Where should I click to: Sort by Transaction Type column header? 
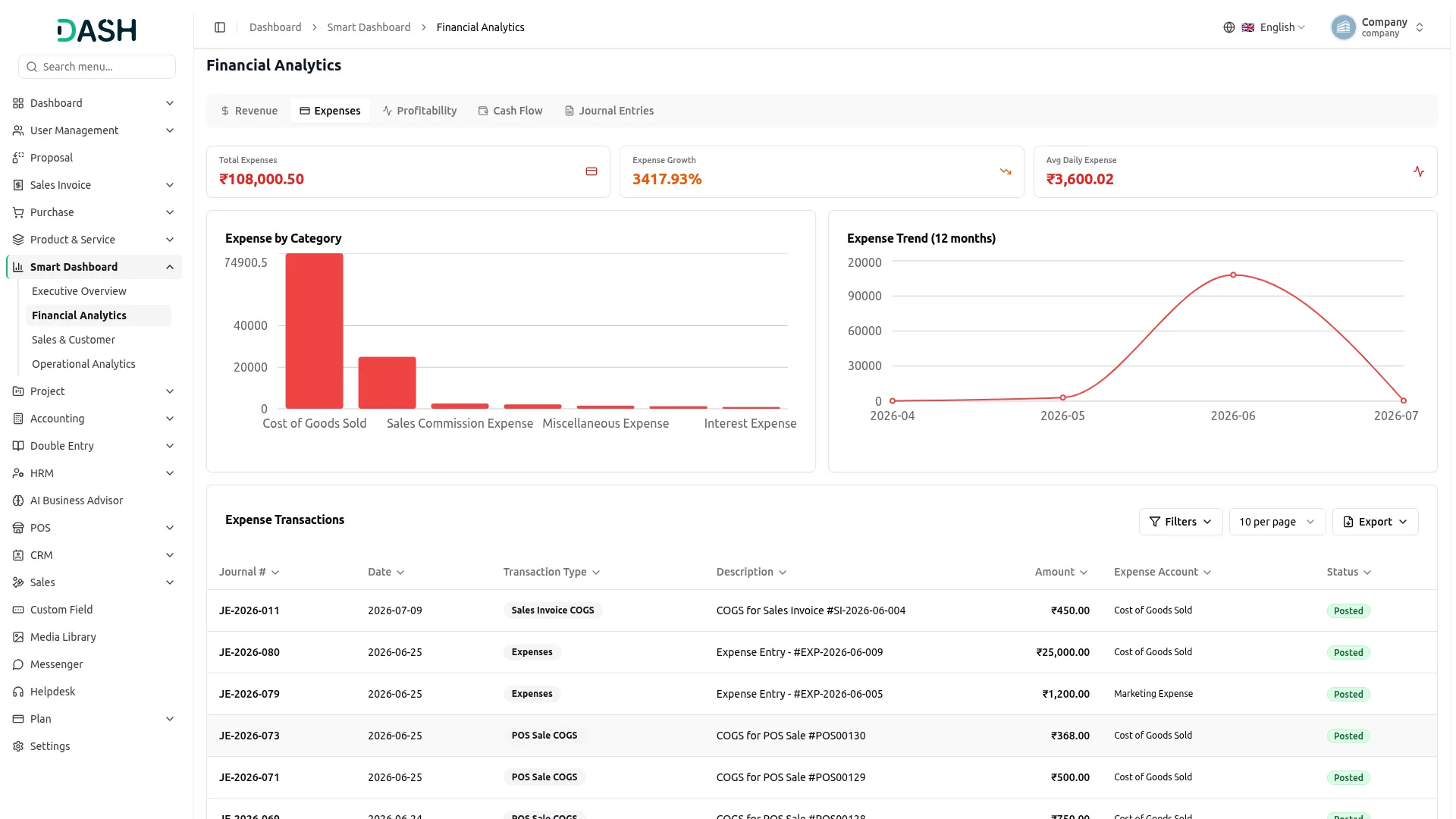551,572
